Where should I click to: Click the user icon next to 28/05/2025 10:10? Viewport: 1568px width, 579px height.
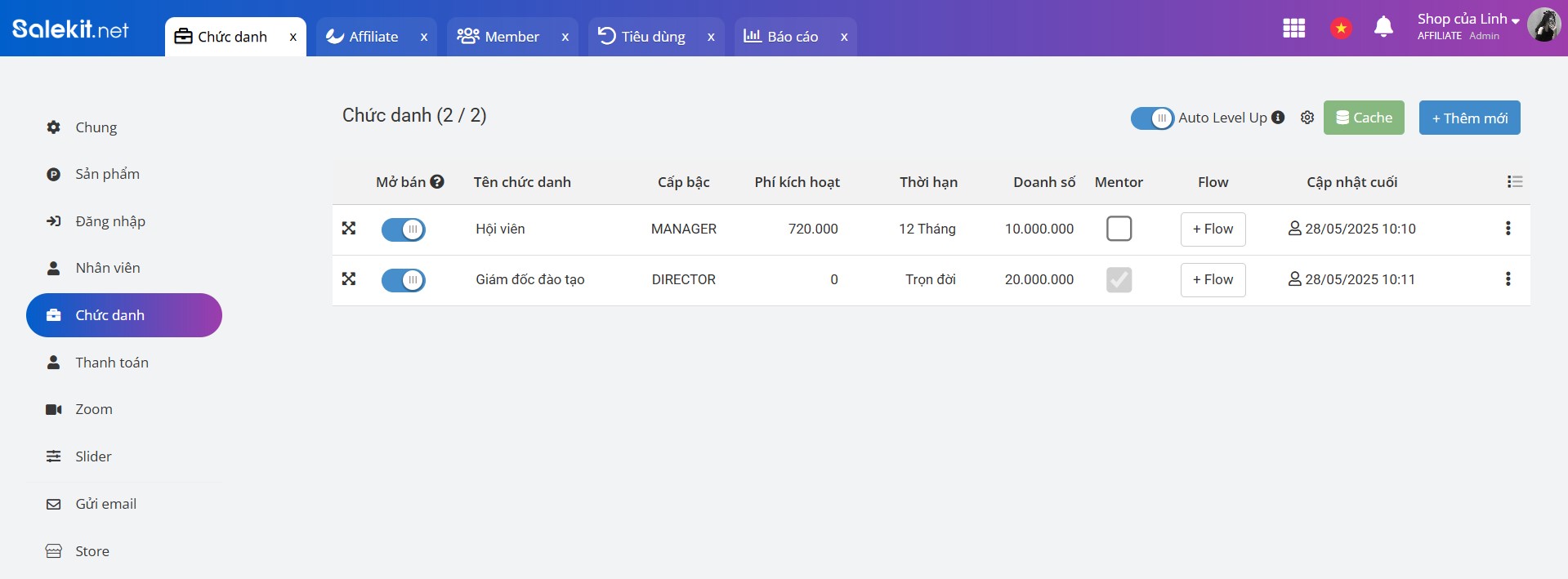[x=1294, y=229]
